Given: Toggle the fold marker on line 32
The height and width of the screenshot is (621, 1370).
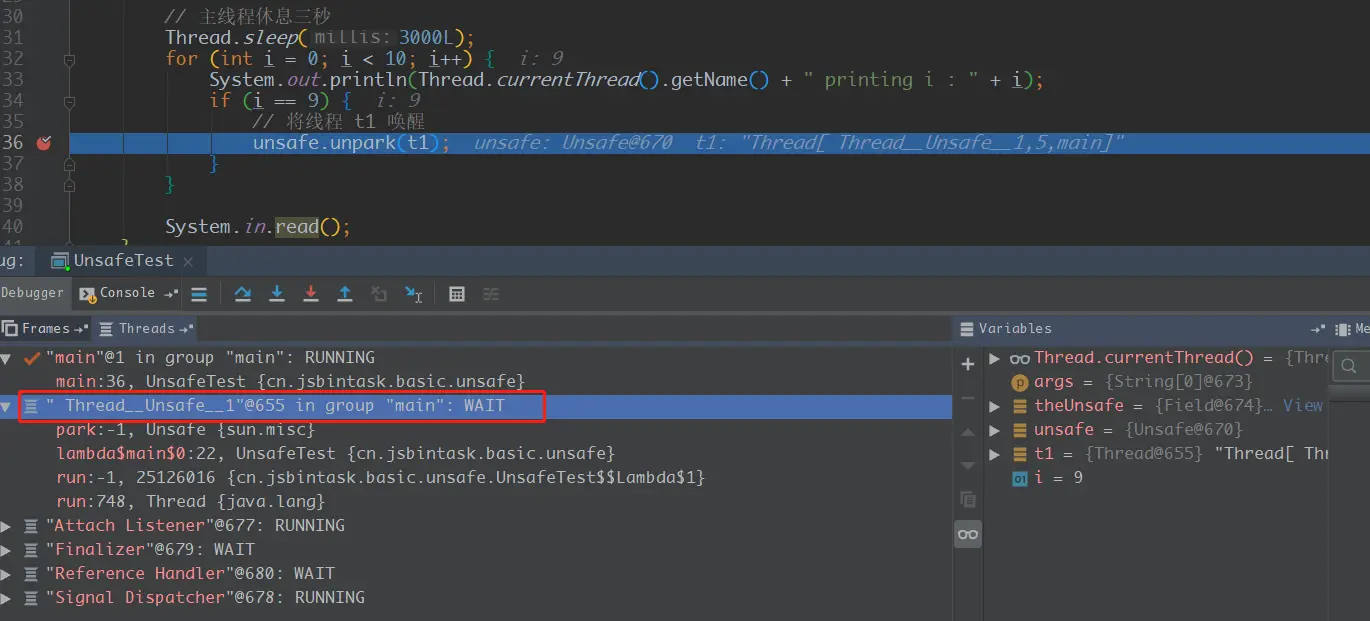Looking at the screenshot, I should point(69,59).
